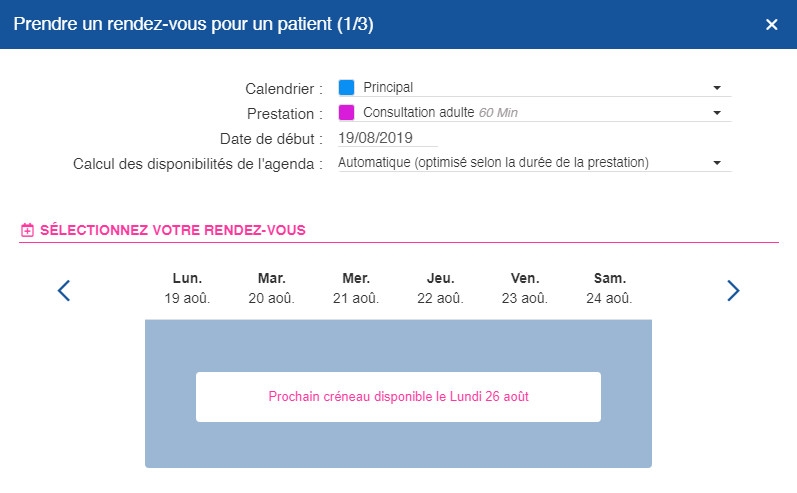Select the Mar. 20 aoû. day column
The width and height of the screenshot is (797, 493).
(271, 288)
